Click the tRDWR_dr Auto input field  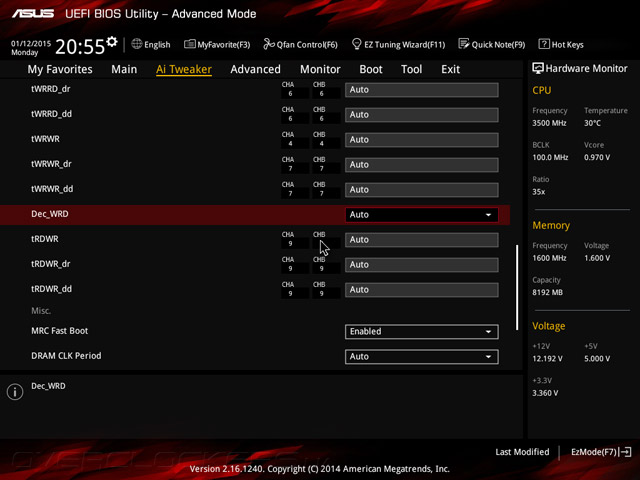point(422,264)
